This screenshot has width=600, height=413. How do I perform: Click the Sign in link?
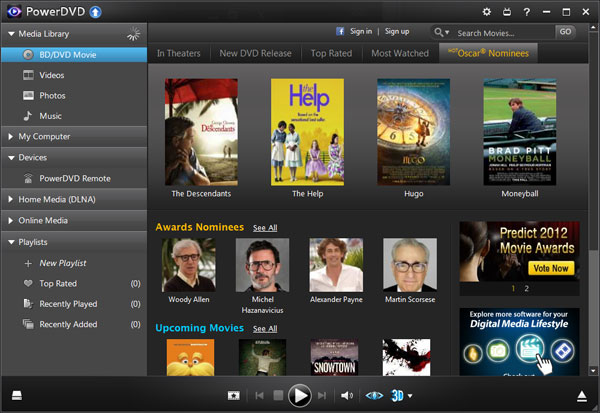click(x=360, y=31)
